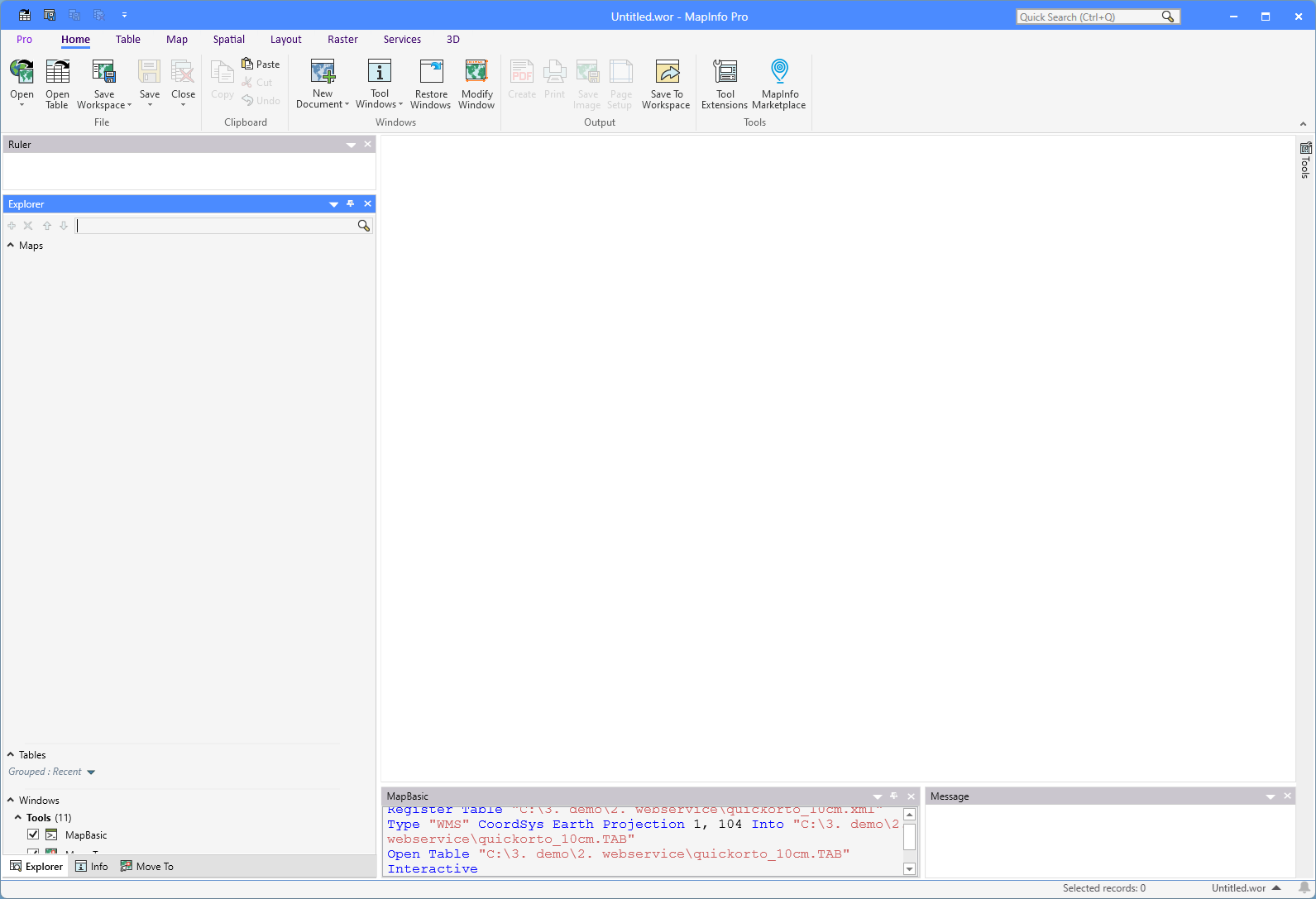Click the notification bell in status bar
This screenshot has width=1316, height=899.
click(1304, 888)
